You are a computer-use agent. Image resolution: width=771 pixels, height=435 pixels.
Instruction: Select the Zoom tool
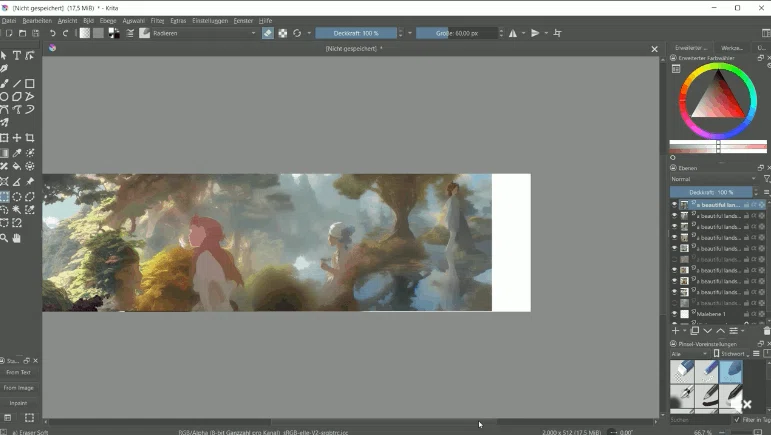(x=4, y=238)
